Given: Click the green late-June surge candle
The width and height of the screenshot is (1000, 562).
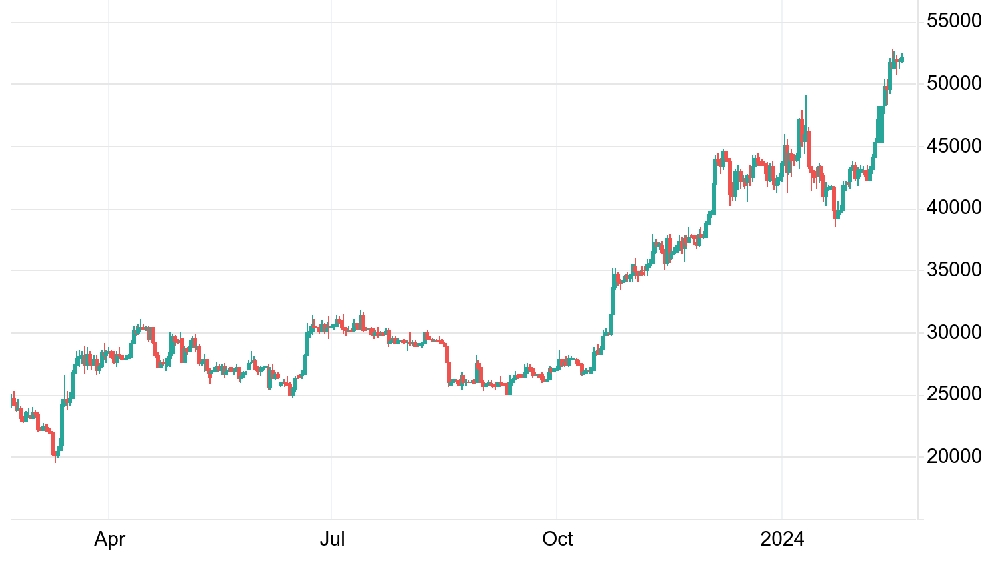Looking at the screenshot, I should (307, 344).
